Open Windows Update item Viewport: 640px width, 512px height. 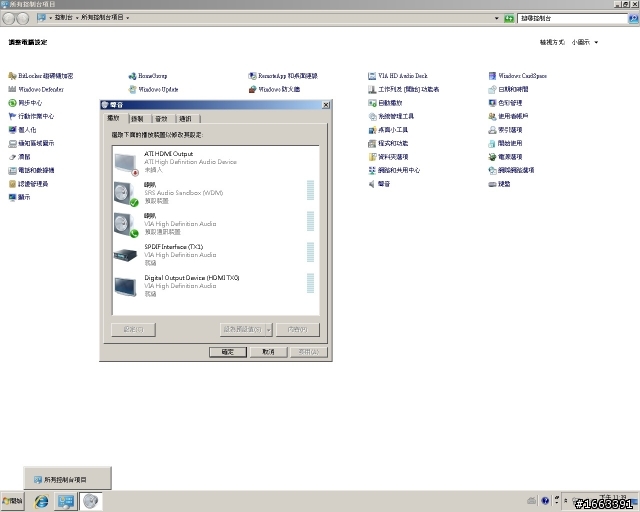point(153,89)
